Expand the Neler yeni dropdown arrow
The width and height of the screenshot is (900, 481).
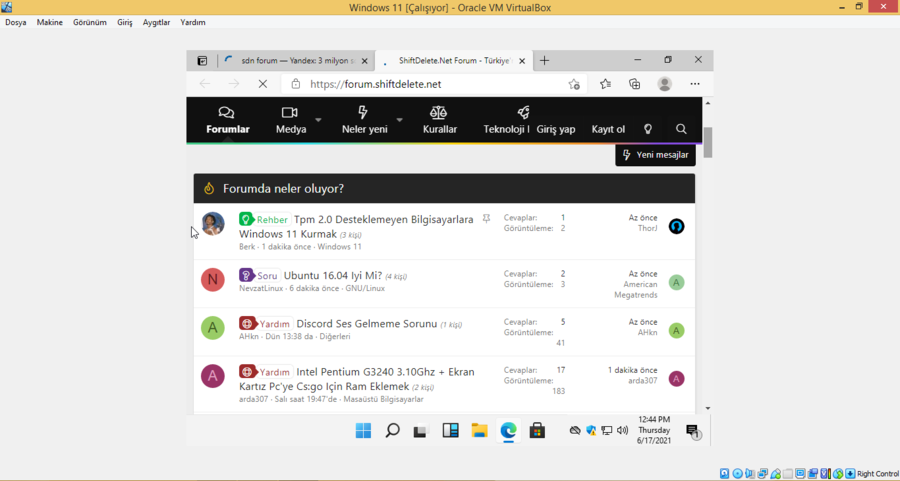(x=399, y=120)
